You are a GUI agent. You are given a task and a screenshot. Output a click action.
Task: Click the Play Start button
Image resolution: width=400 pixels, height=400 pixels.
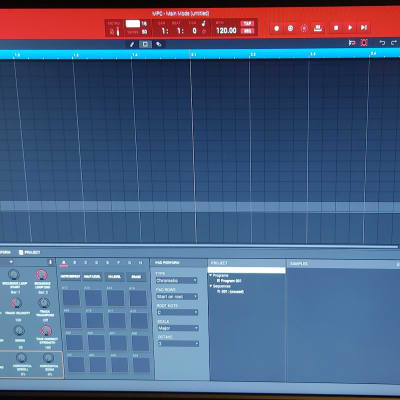[x=364, y=27]
